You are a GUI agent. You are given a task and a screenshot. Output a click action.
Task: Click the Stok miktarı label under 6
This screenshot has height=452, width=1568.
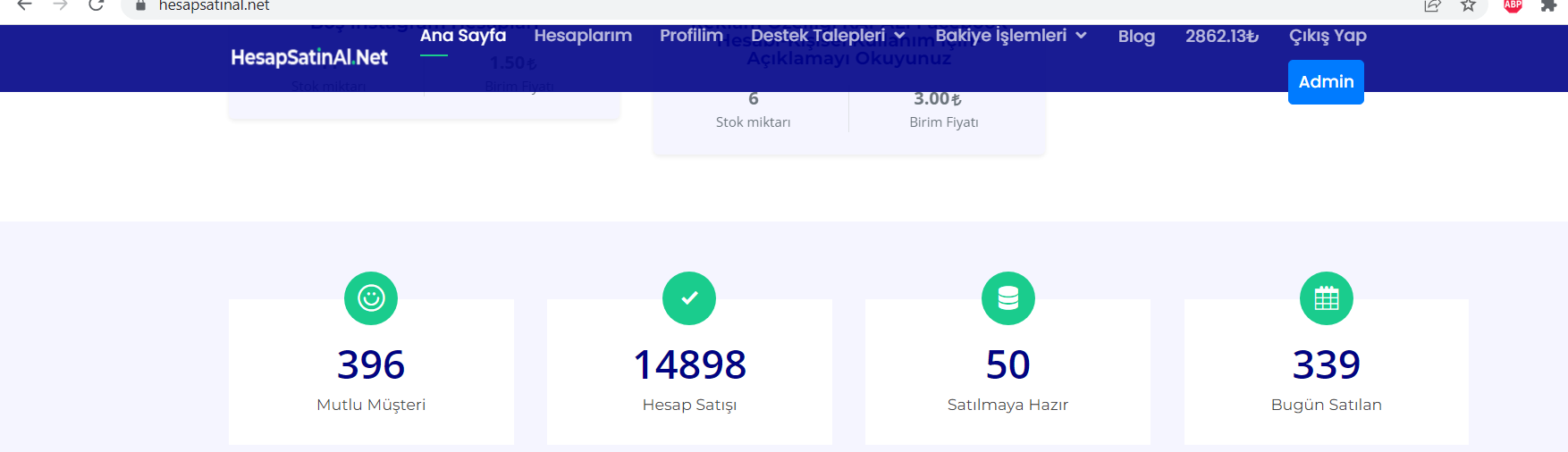tap(754, 122)
